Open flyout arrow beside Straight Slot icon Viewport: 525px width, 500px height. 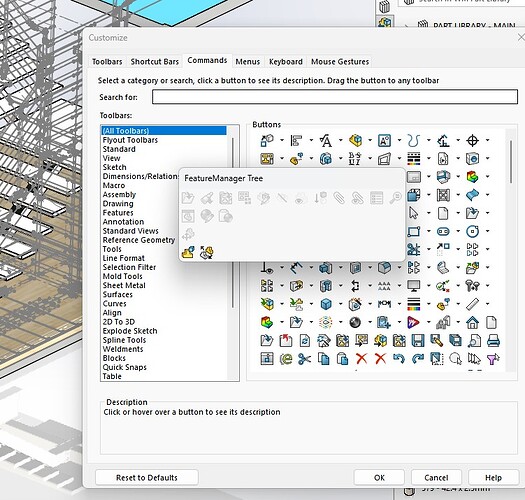(x=458, y=231)
